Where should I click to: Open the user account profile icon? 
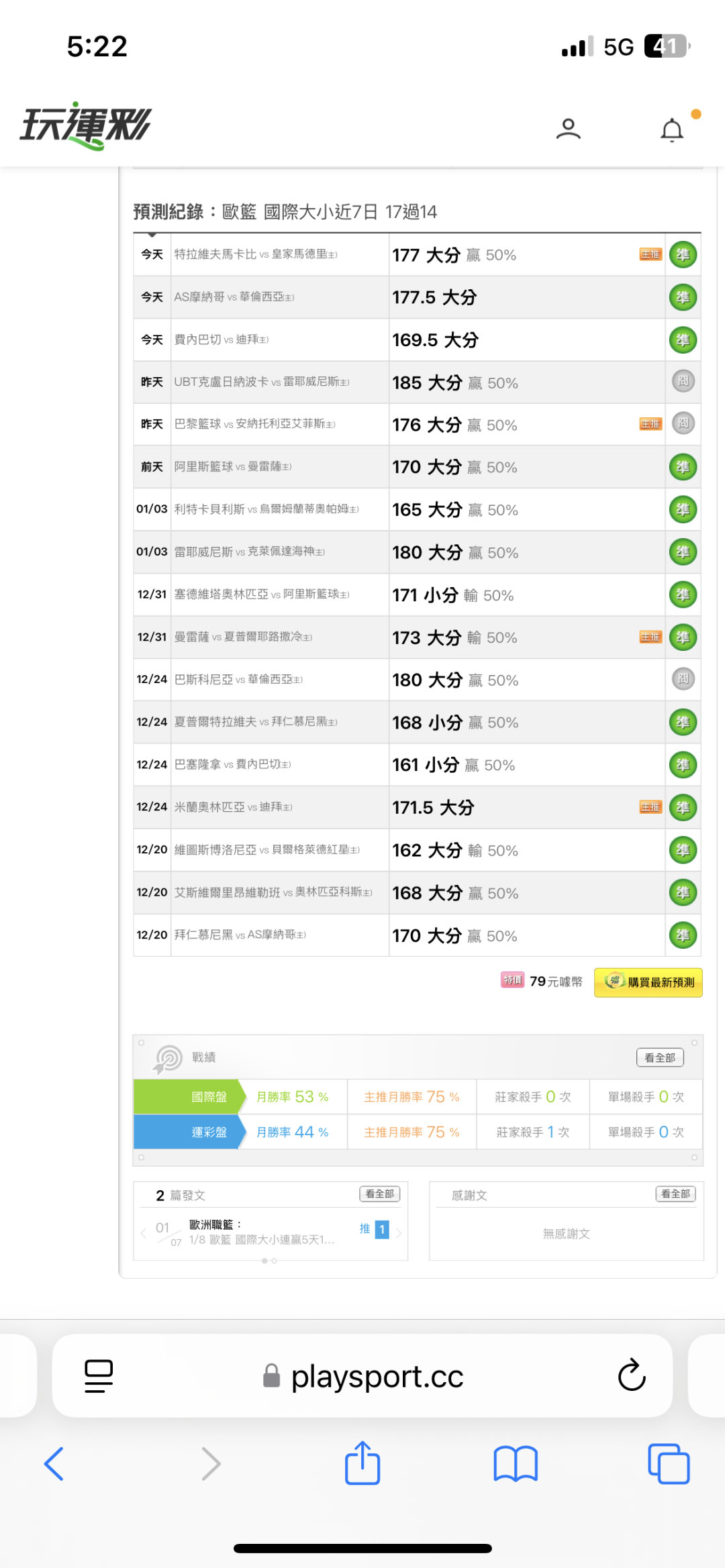click(x=568, y=128)
